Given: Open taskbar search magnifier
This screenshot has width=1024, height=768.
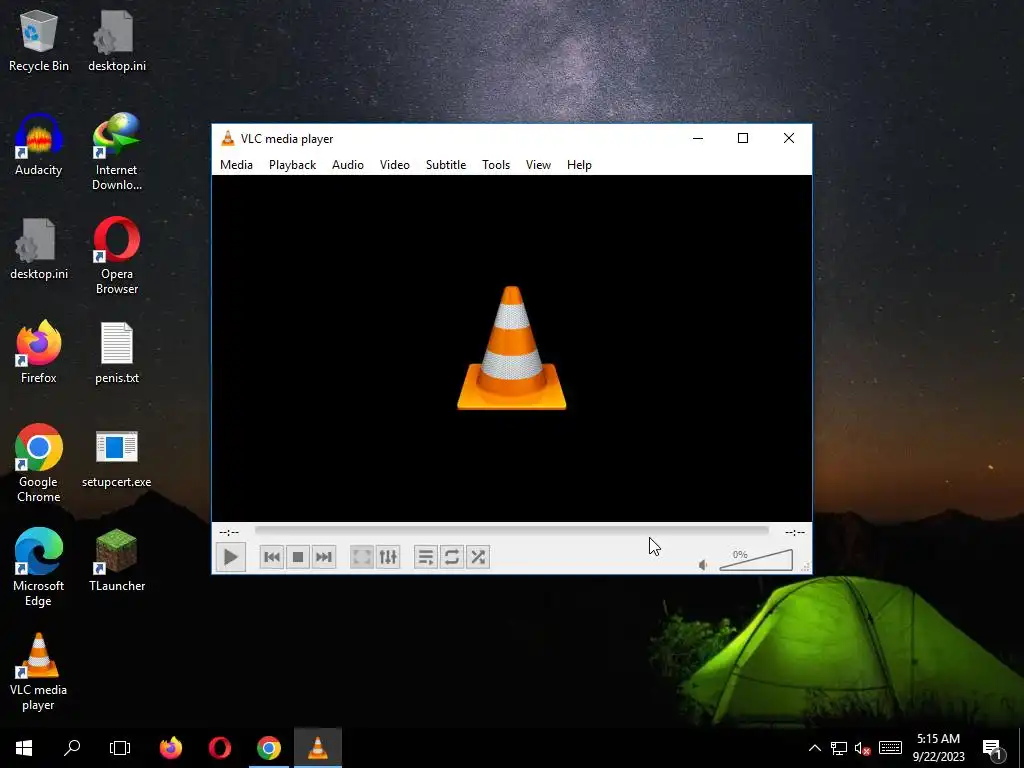Looking at the screenshot, I should tap(72, 748).
